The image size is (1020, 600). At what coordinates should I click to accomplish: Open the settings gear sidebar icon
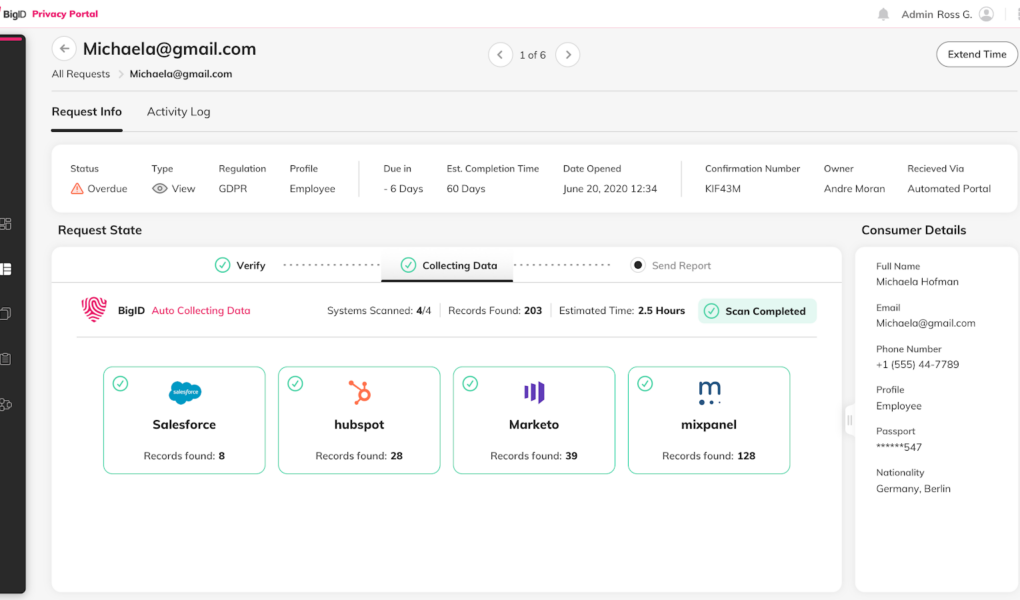[x=6, y=404]
